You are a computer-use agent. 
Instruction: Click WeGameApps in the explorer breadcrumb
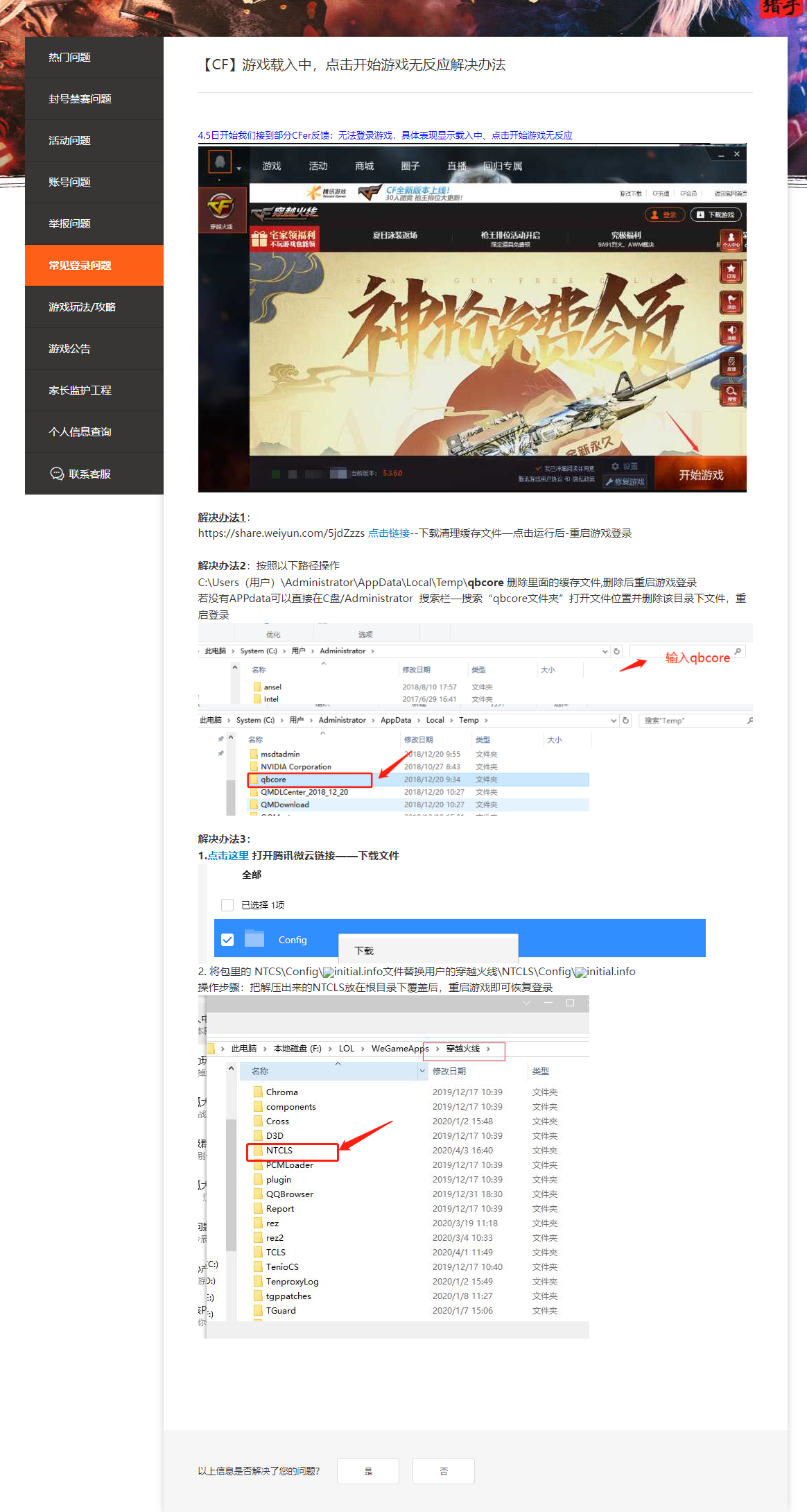(400, 1049)
